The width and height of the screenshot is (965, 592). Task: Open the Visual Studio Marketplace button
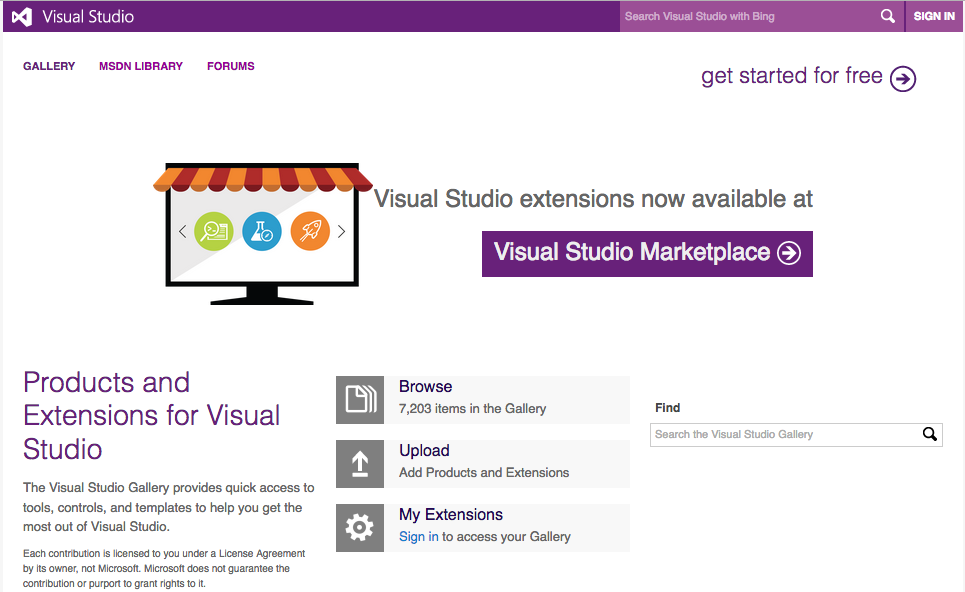pos(647,254)
